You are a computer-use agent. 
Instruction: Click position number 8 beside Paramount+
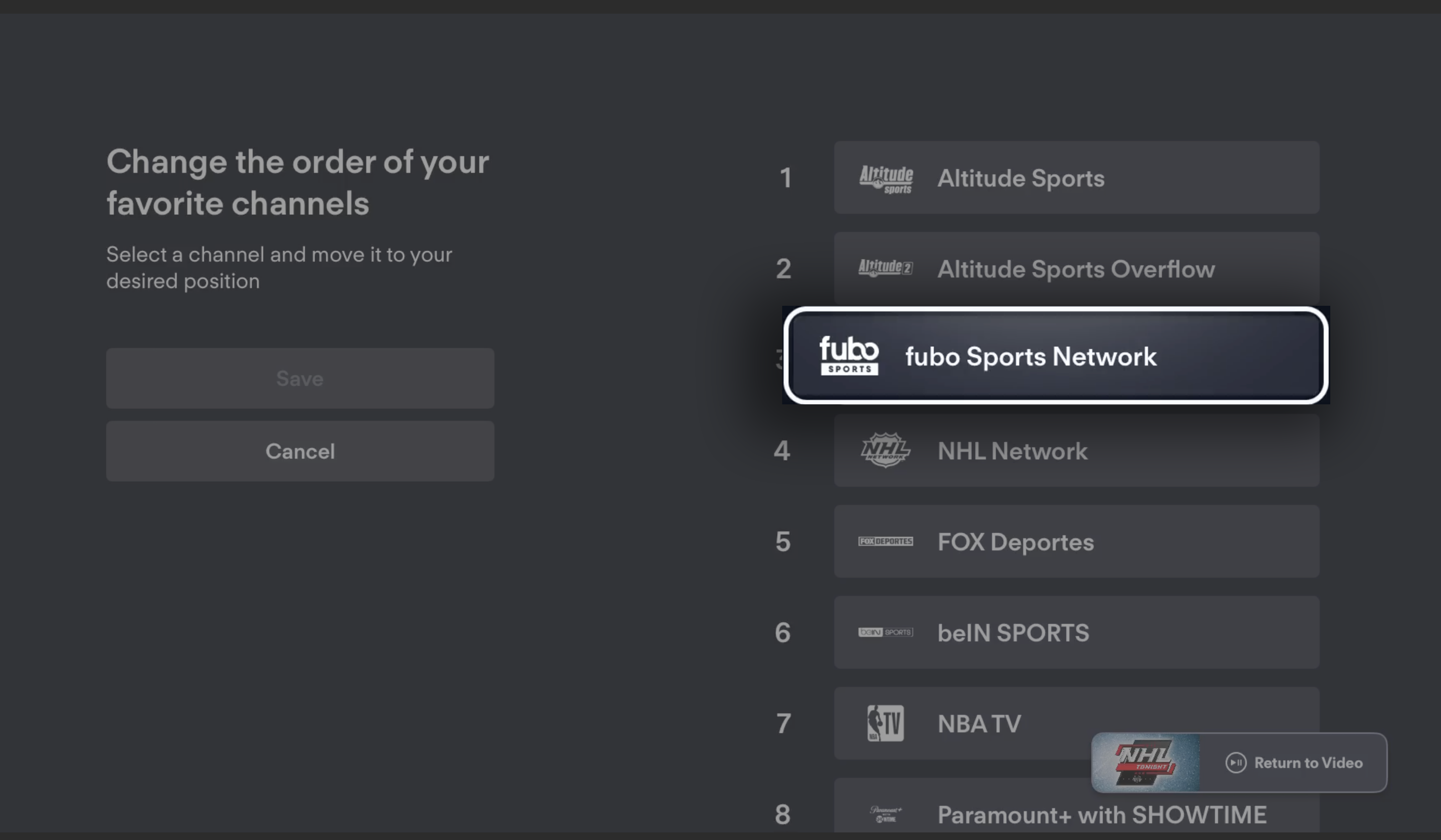click(783, 814)
